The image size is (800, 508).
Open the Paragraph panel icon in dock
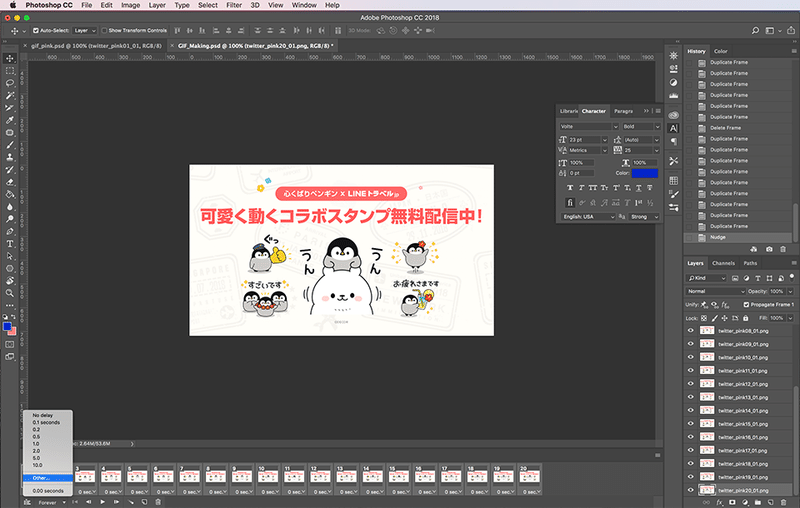673,141
